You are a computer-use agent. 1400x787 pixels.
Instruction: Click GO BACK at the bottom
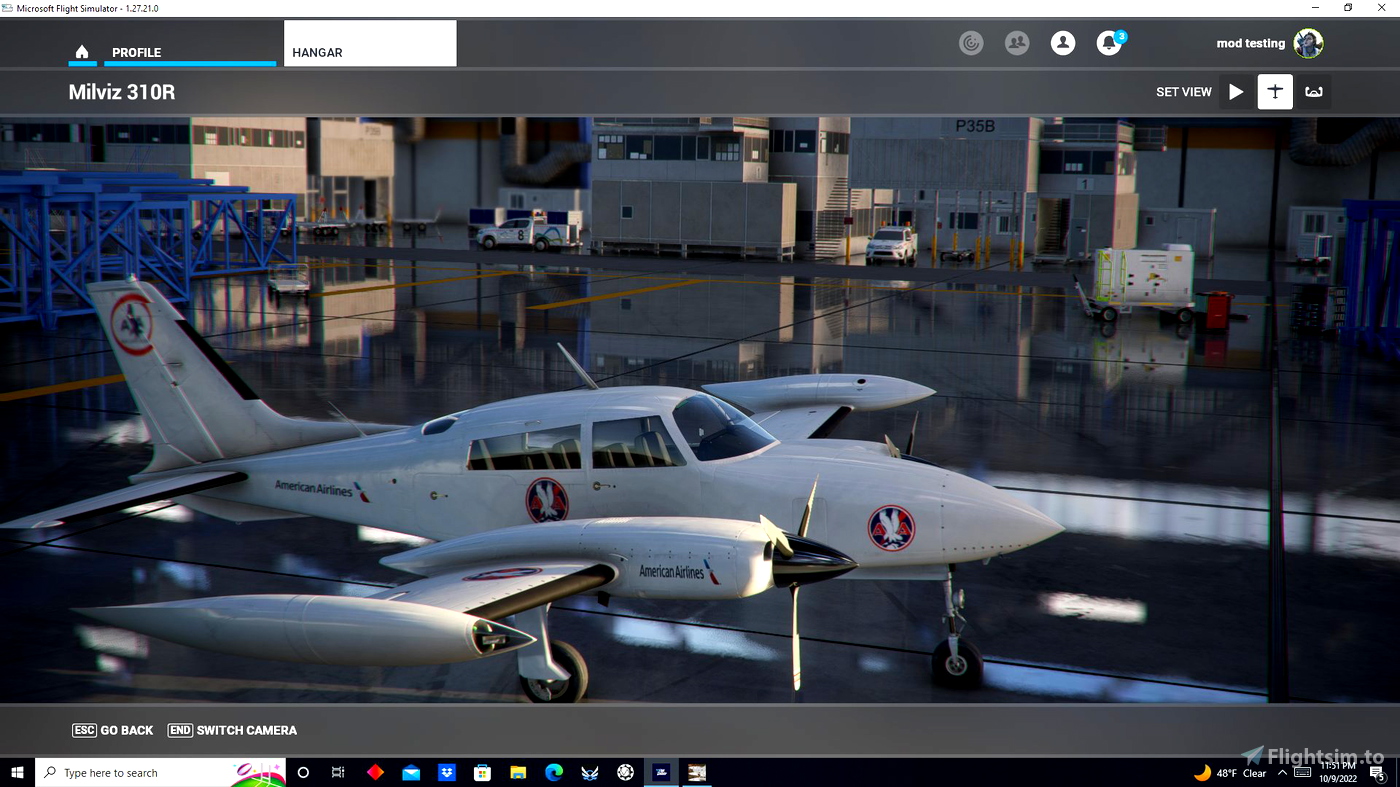click(112, 730)
